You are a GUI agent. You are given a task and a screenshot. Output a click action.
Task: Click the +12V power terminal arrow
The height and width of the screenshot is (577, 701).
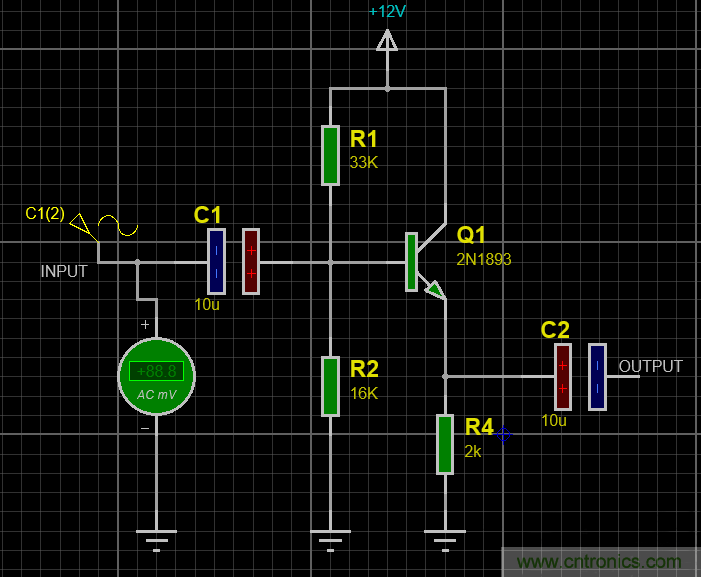click(x=387, y=41)
